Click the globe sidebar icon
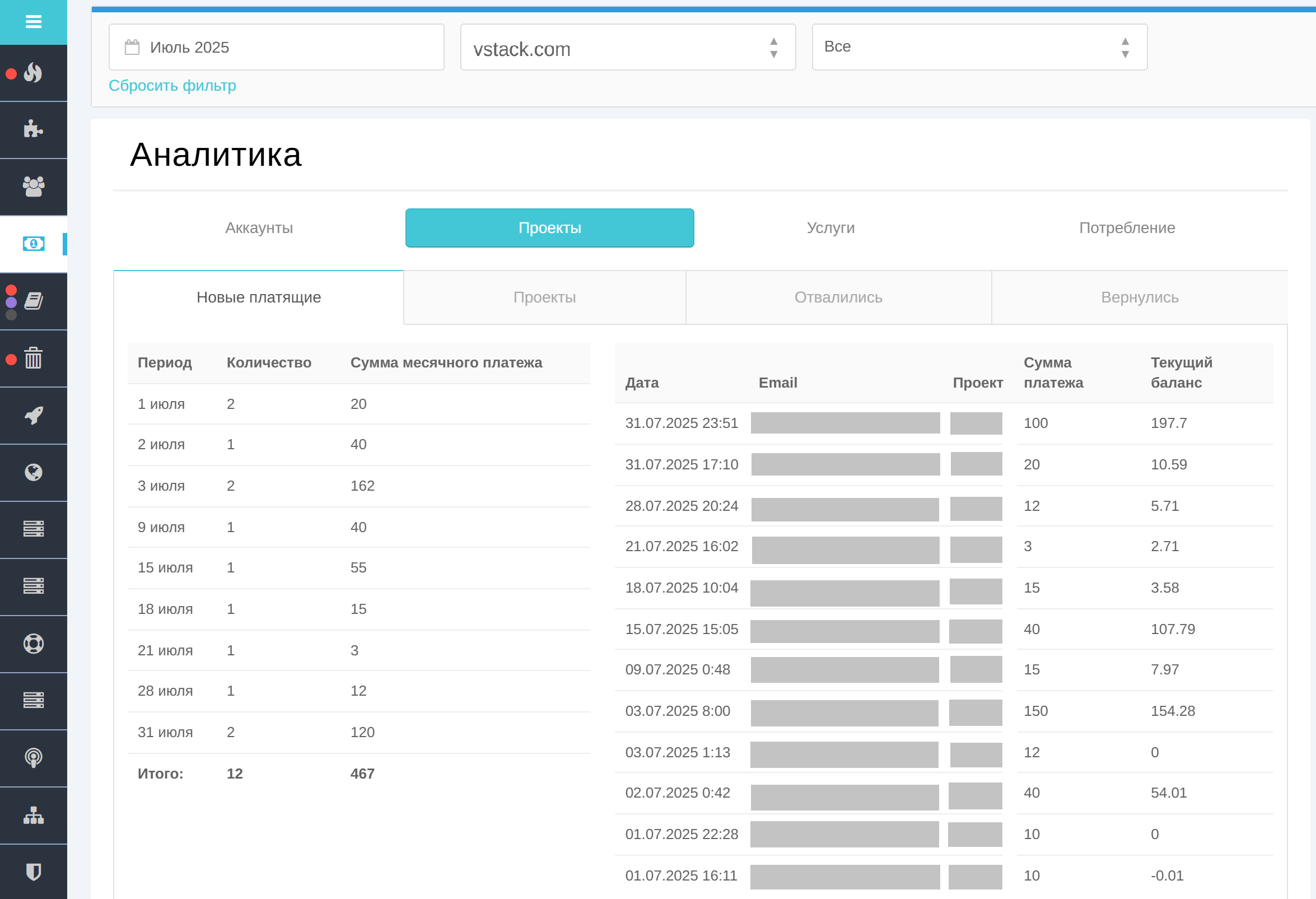 34,472
